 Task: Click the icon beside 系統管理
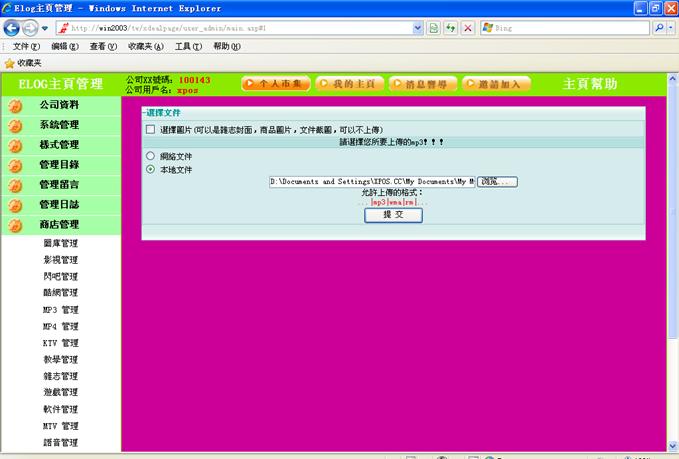(x=16, y=125)
